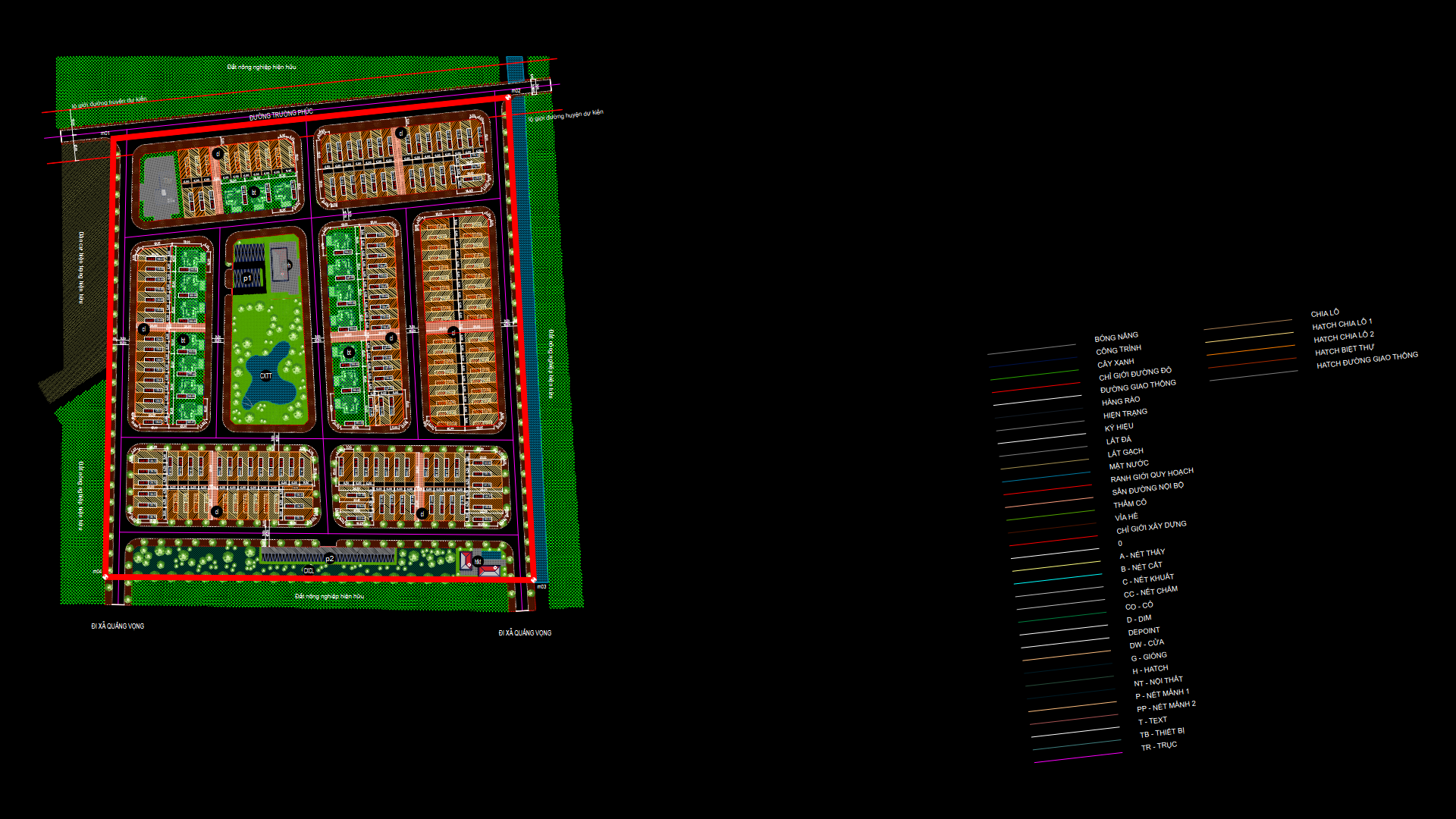Click the m03 marker at the bottom boundary
1456x819 pixels.
(x=541, y=586)
